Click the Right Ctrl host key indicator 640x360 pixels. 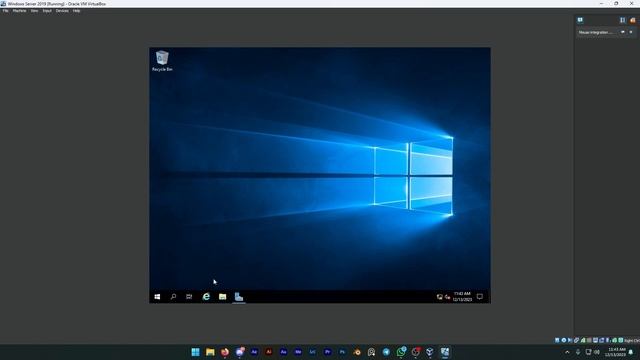click(x=632, y=340)
